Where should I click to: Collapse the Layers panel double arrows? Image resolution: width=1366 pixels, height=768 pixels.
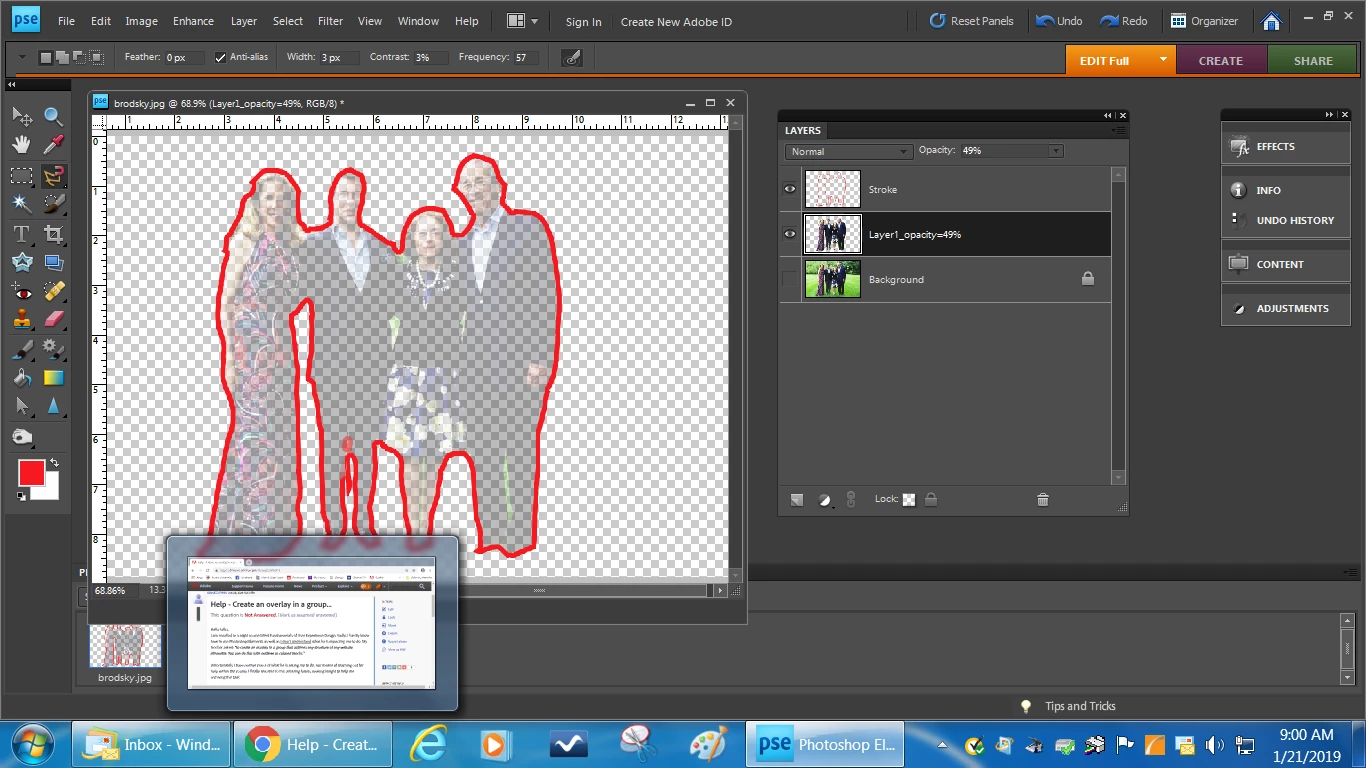1108,116
